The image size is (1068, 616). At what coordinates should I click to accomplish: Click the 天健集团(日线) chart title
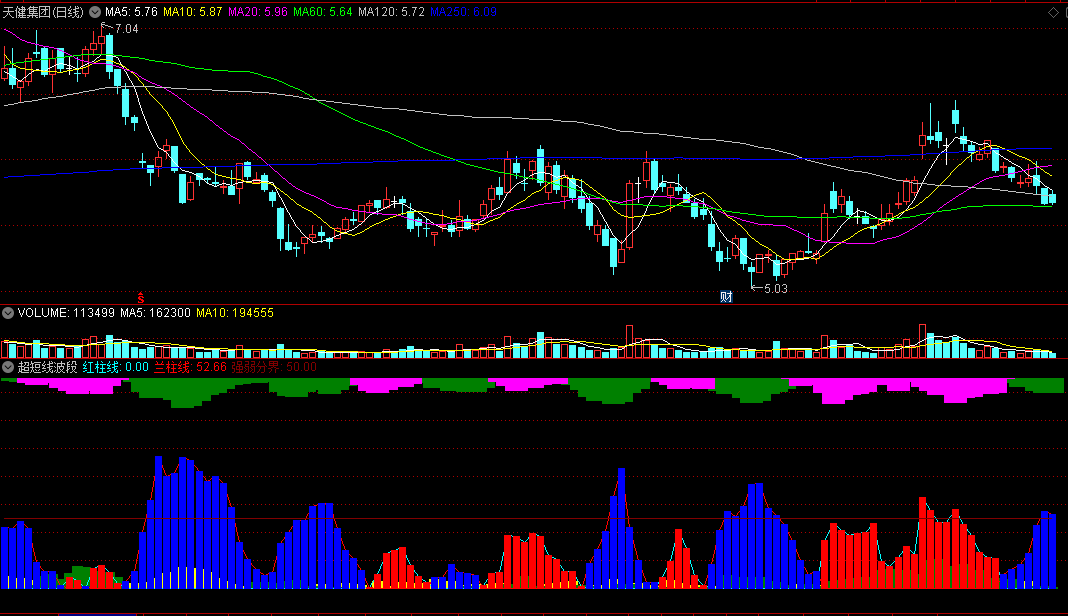[43, 12]
